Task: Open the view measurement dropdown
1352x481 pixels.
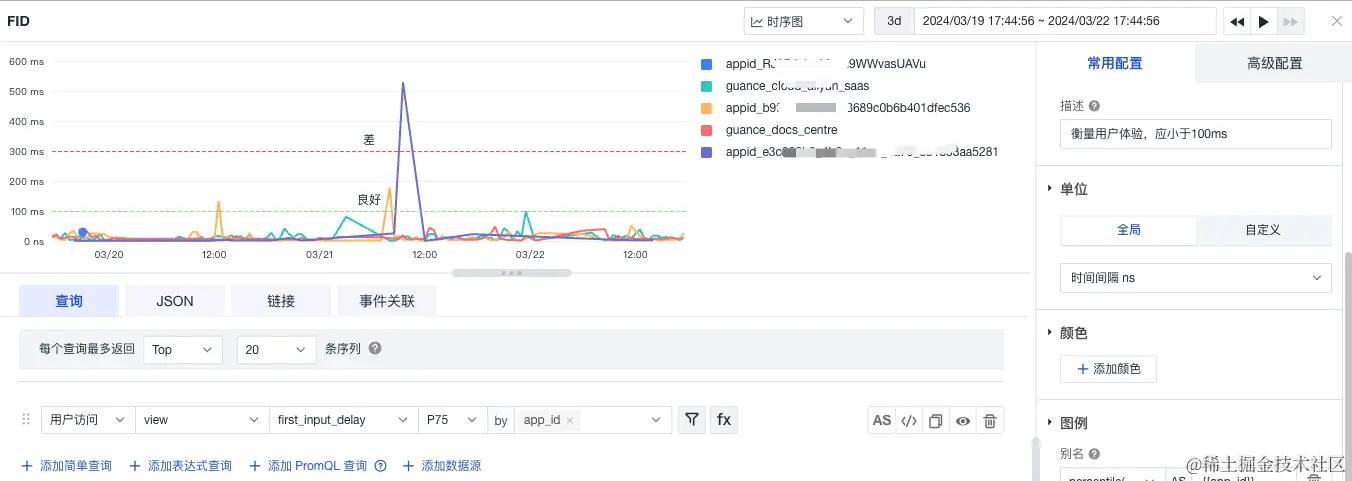Action: pyautogui.click(x=202, y=420)
